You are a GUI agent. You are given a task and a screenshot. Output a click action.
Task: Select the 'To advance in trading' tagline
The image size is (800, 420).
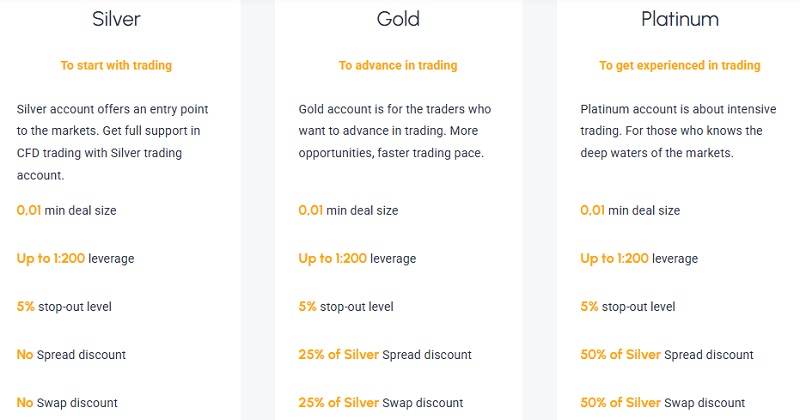click(398, 66)
